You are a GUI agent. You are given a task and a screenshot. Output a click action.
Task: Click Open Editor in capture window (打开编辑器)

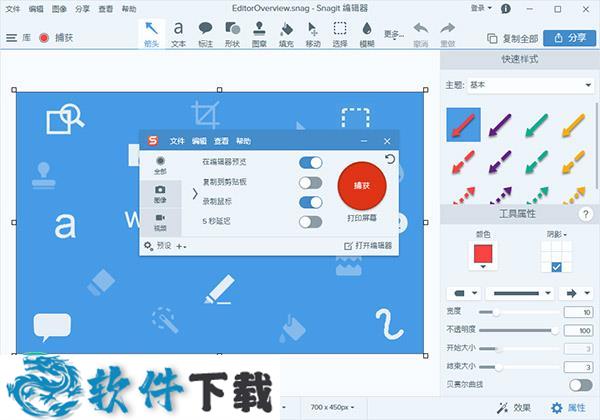click(368, 246)
